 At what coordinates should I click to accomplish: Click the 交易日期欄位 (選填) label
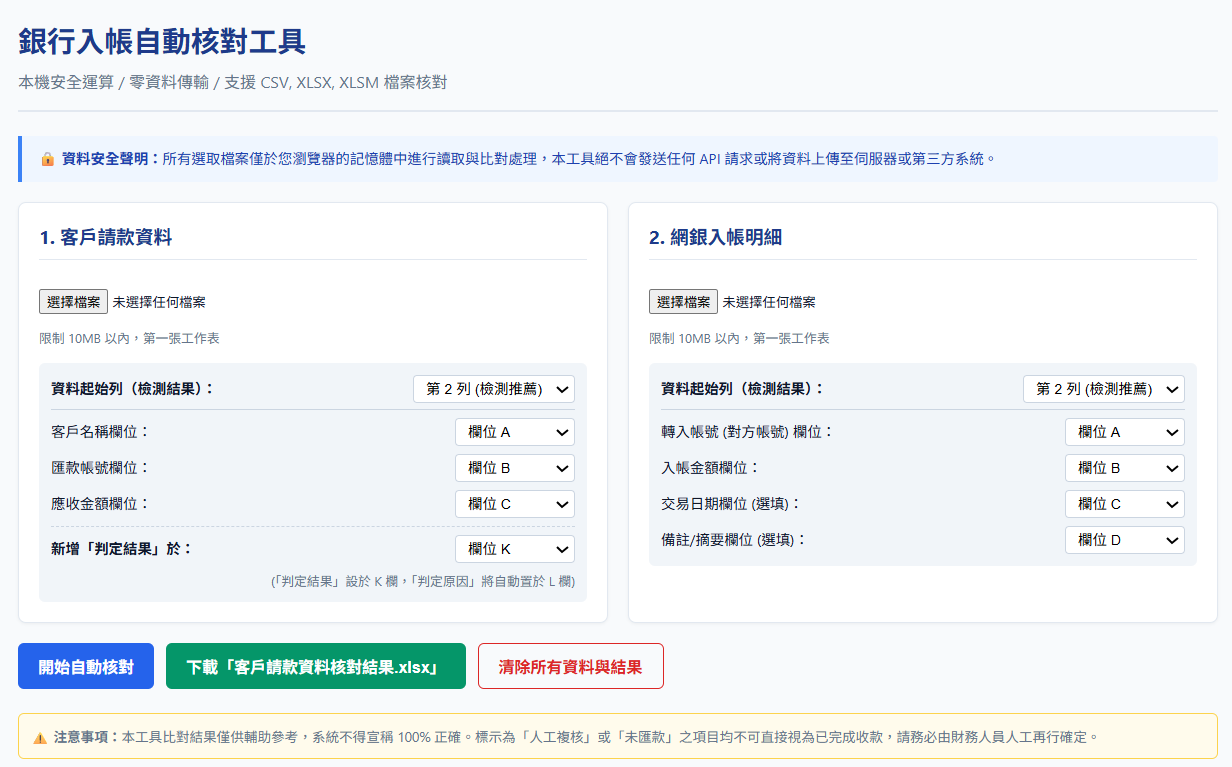731,504
